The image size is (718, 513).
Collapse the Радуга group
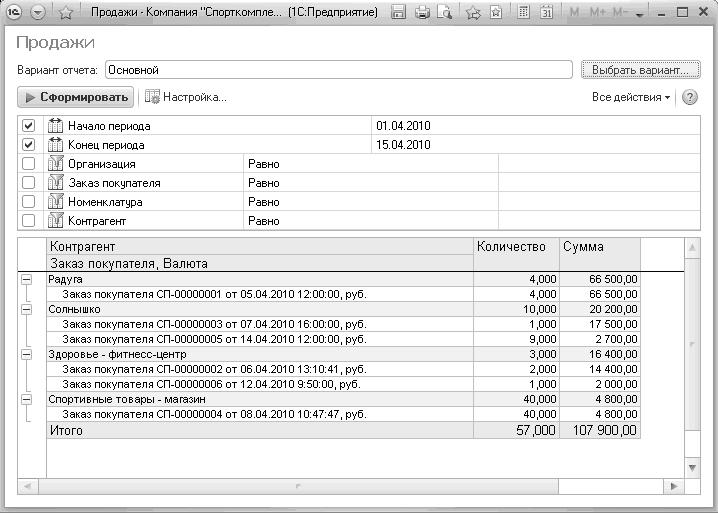(27, 279)
